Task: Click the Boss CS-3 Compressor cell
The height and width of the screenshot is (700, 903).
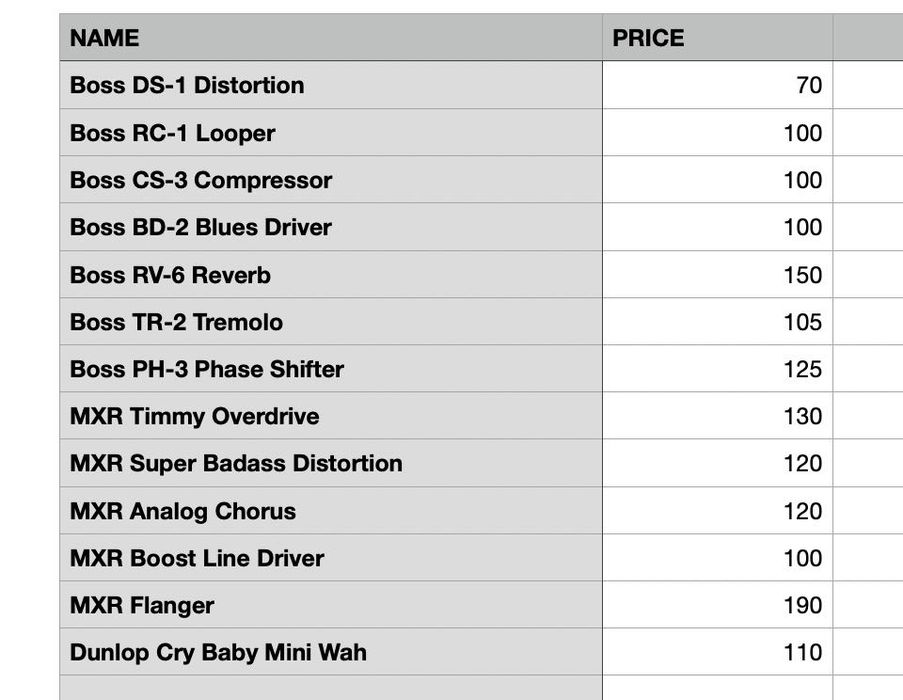Action: [330, 180]
